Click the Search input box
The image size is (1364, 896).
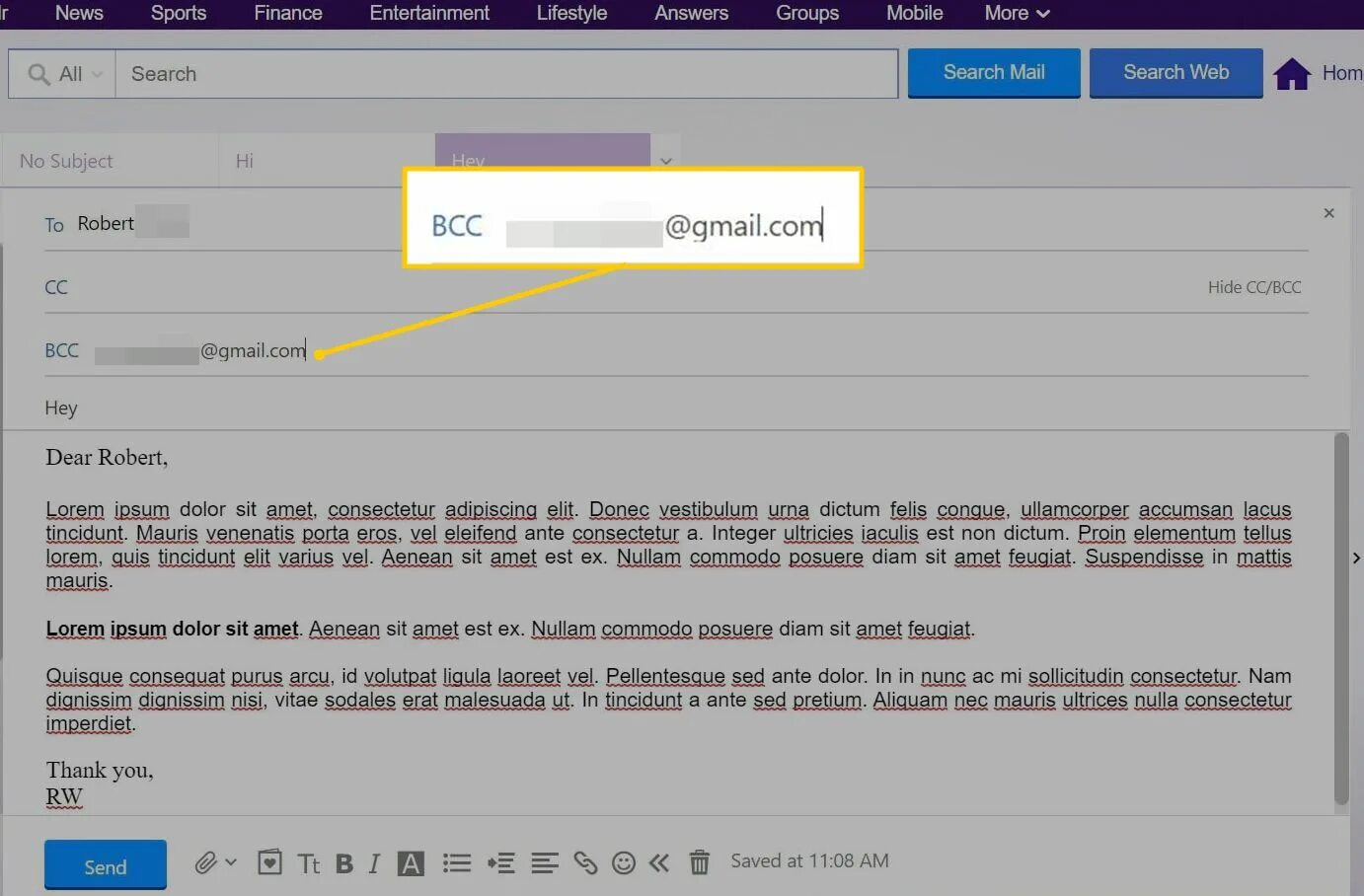[506, 74]
